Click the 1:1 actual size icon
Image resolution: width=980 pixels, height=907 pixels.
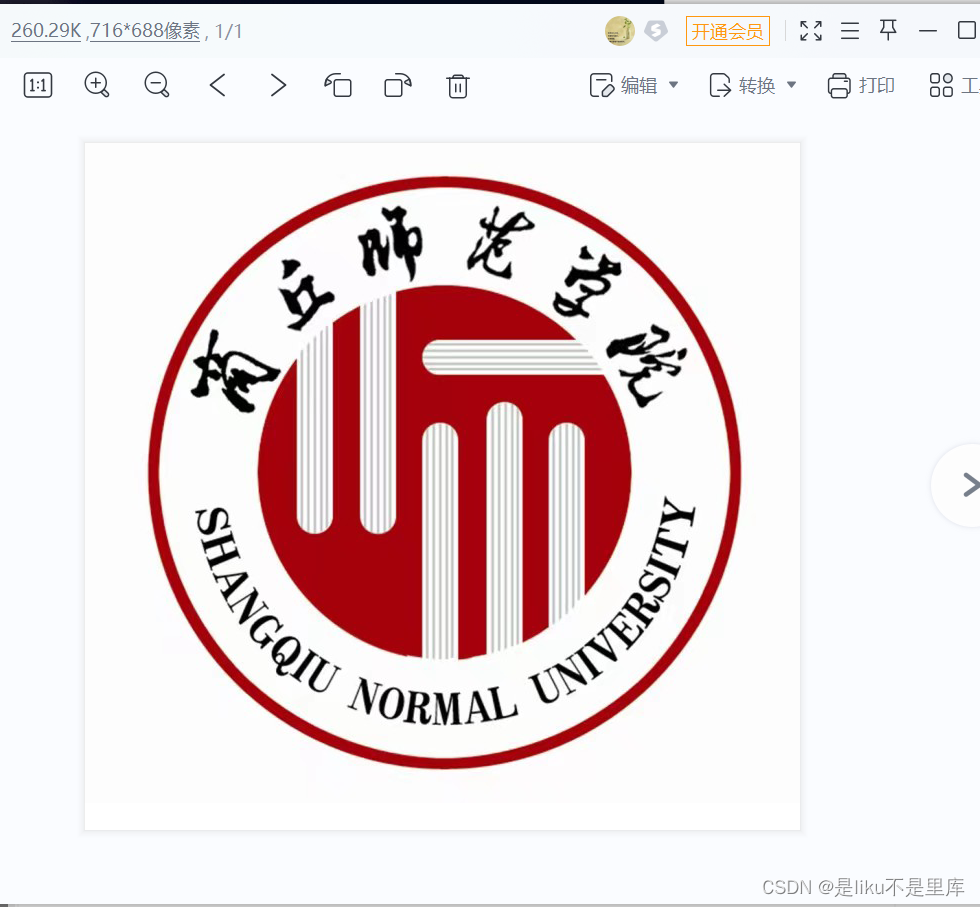pyautogui.click(x=38, y=85)
